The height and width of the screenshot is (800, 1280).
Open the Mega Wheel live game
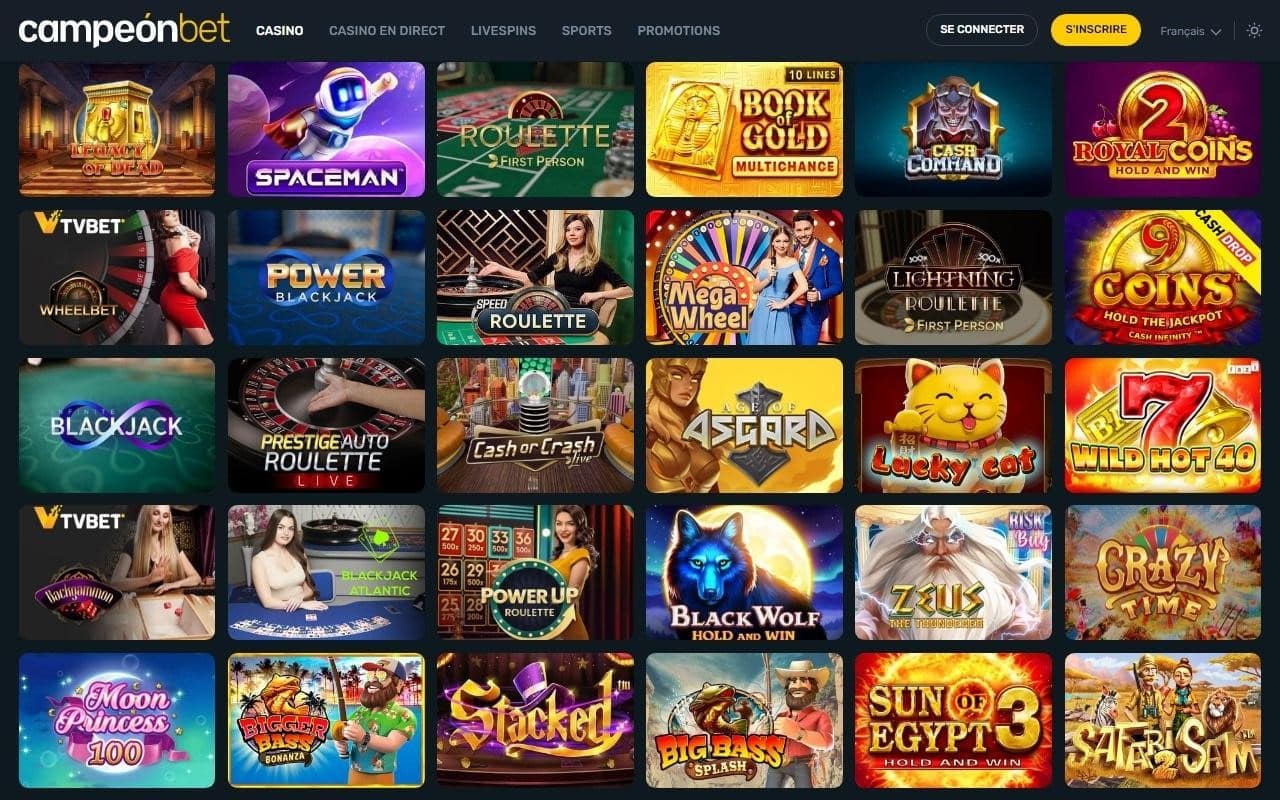click(x=744, y=277)
